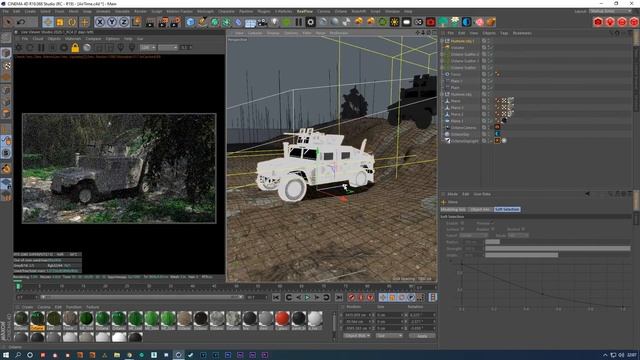The width and height of the screenshot is (640, 360).
Task: Select the OctaneCamera object row
Action: point(463,127)
